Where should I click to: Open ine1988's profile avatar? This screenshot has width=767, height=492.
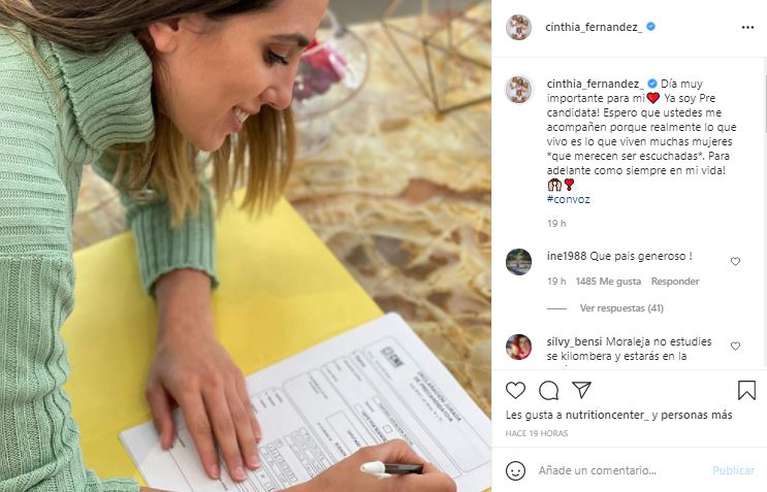(519, 262)
